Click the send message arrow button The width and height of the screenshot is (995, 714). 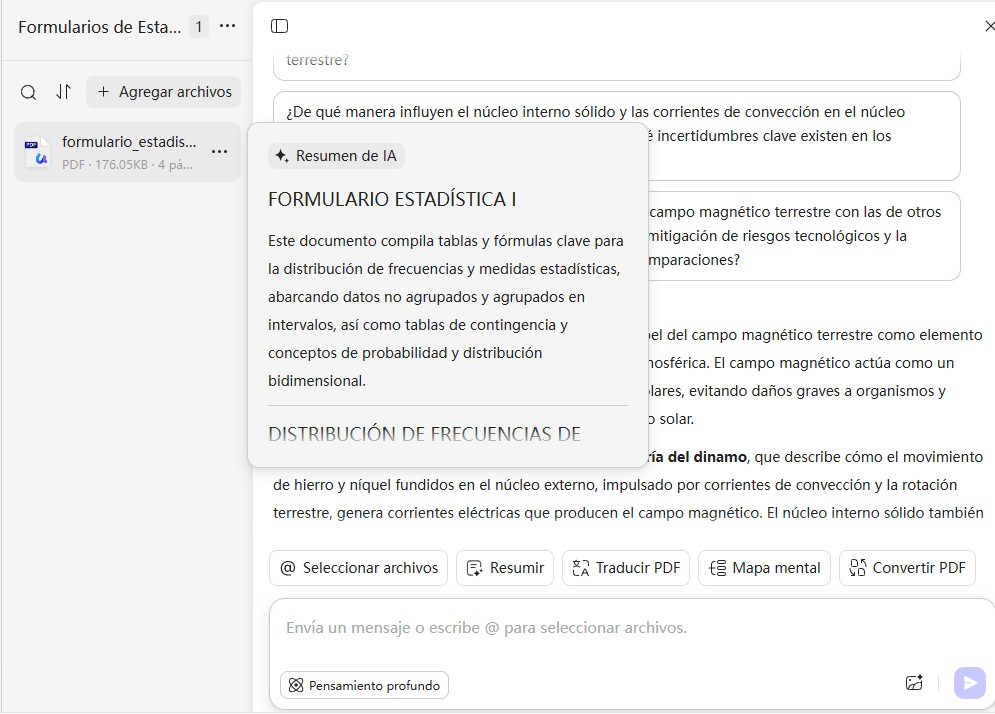[970, 683]
